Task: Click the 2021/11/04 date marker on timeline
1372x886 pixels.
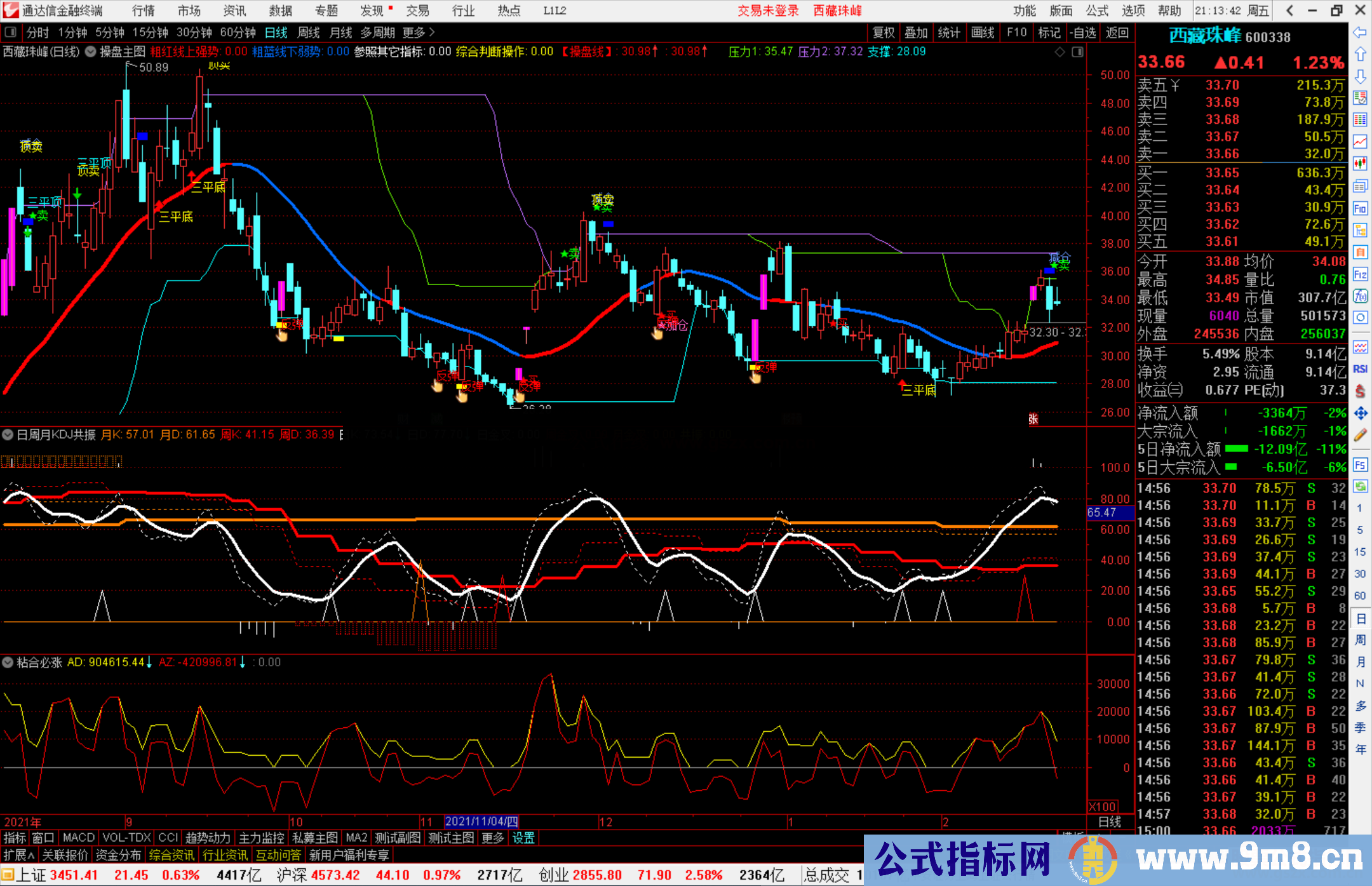Action: click(x=481, y=822)
